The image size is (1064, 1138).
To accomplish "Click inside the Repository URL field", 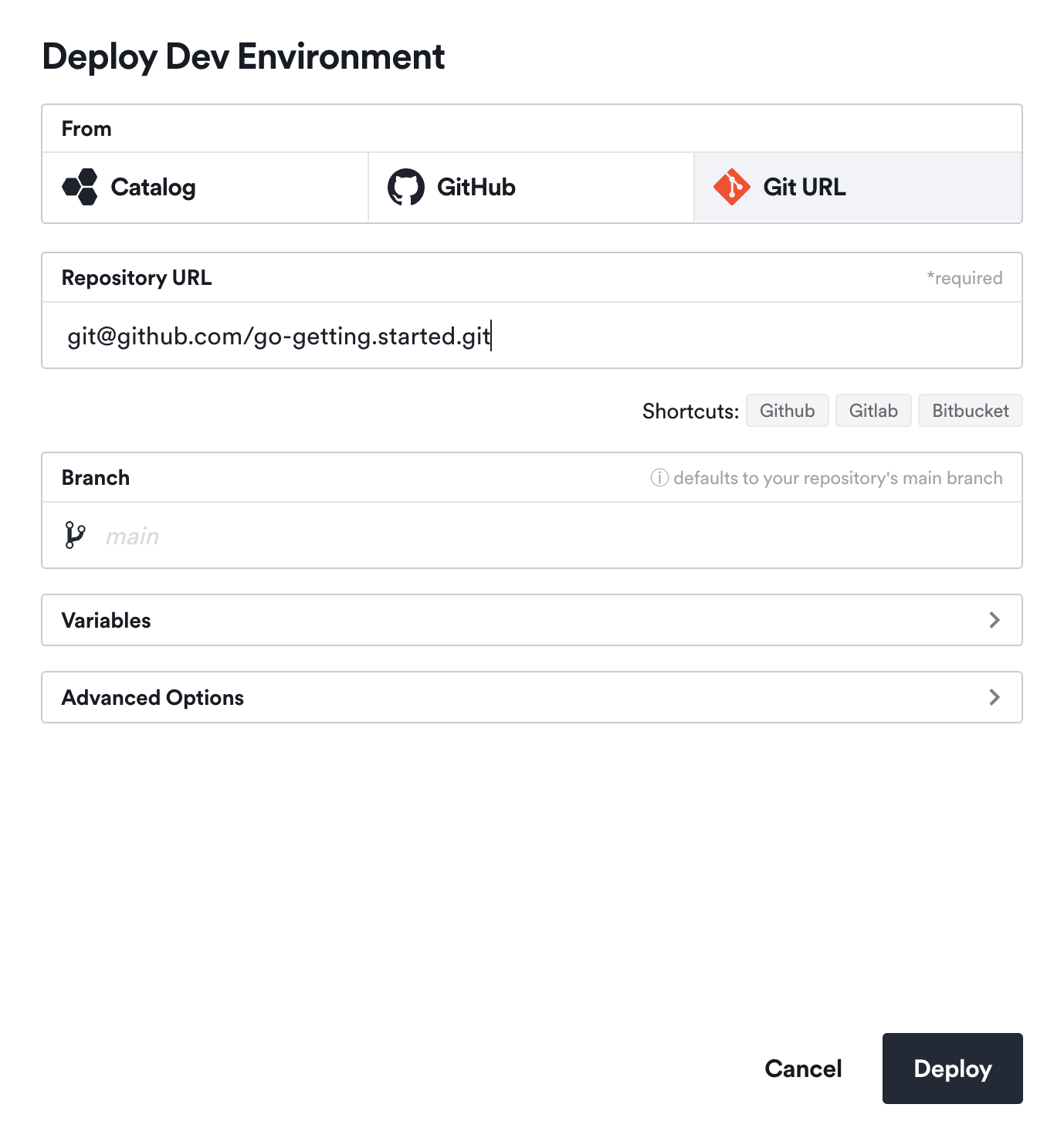I will pos(531,335).
